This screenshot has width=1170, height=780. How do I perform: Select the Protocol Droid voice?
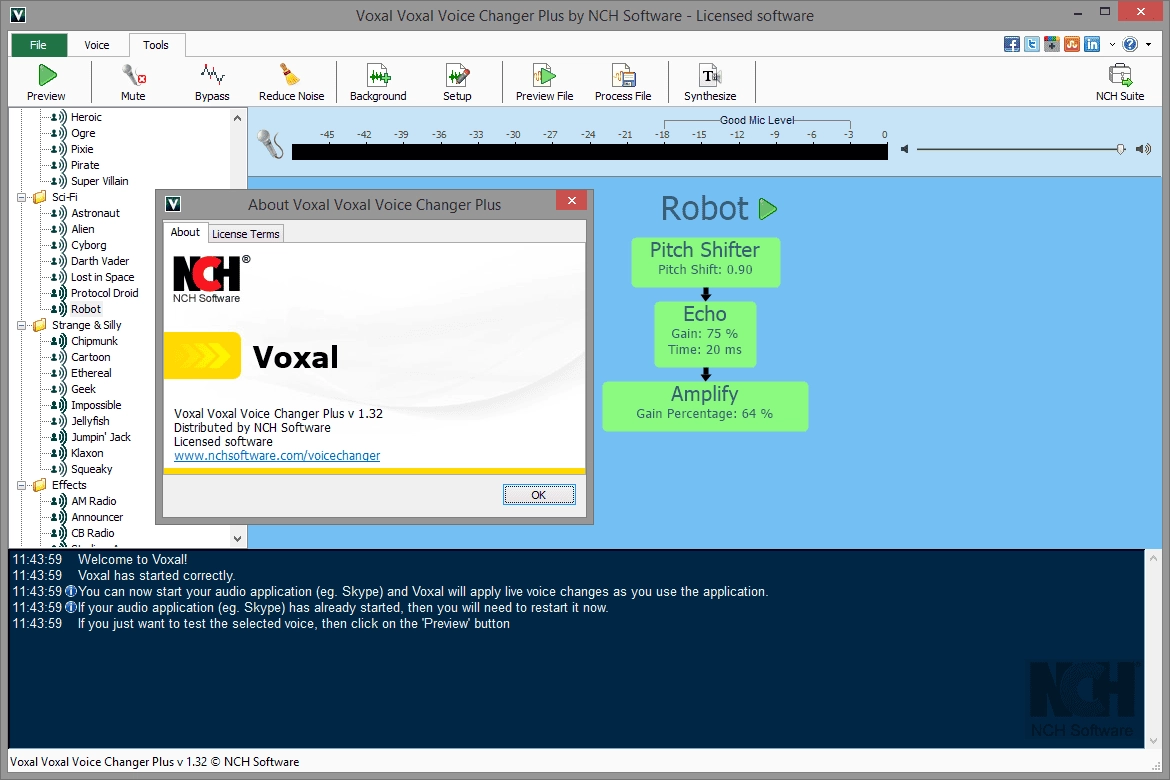pyautogui.click(x=104, y=293)
